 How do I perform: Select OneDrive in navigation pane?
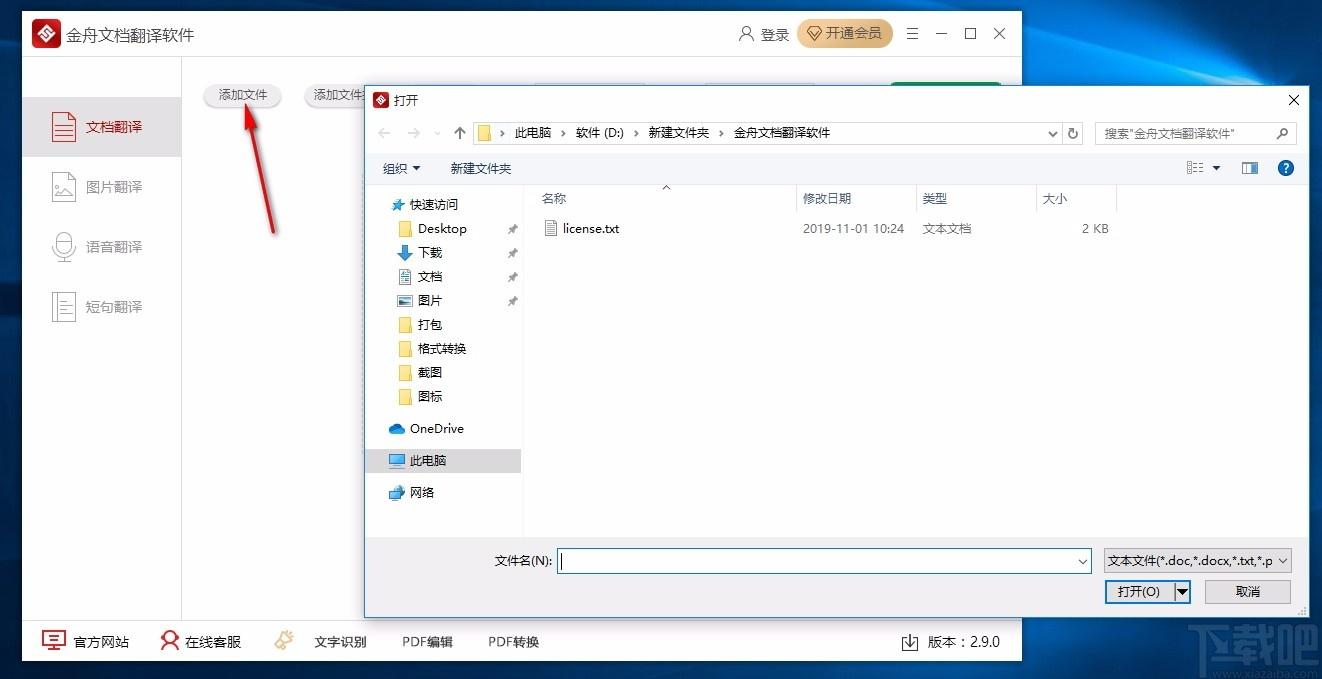point(437,429)
